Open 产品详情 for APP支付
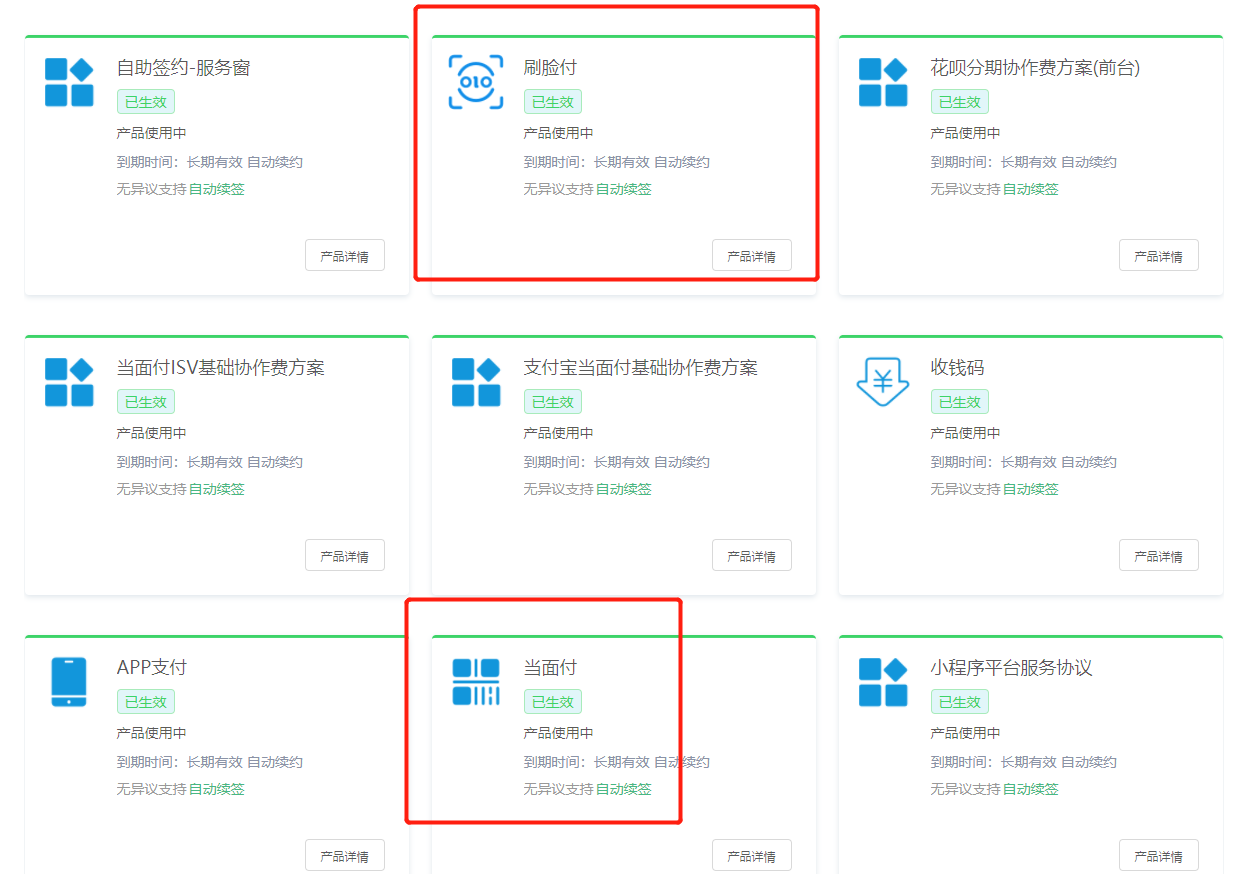 tap(345, 856)
